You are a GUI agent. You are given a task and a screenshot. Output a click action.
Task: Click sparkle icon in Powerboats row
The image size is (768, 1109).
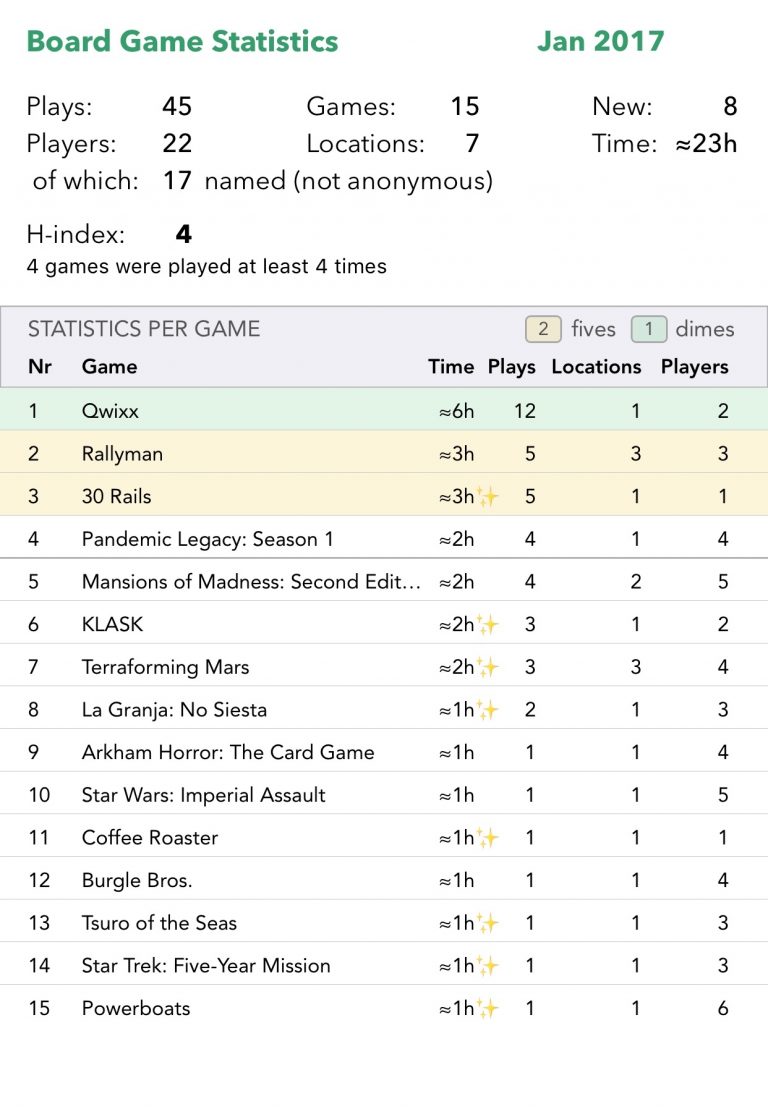(x=487, y=1008)
